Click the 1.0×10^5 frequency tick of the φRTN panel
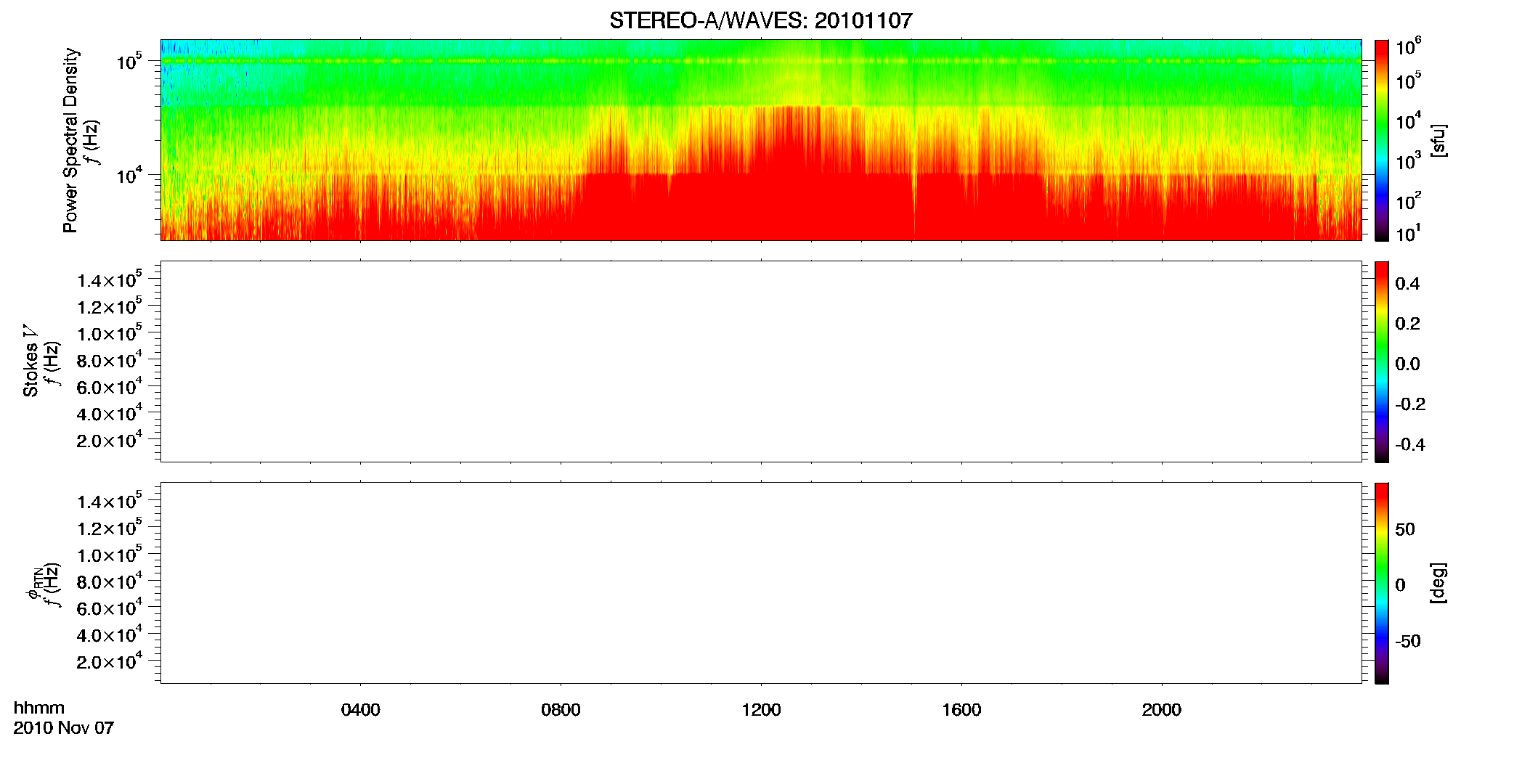The height and width of the screenshot is (784, 1522). pos(110,555)
